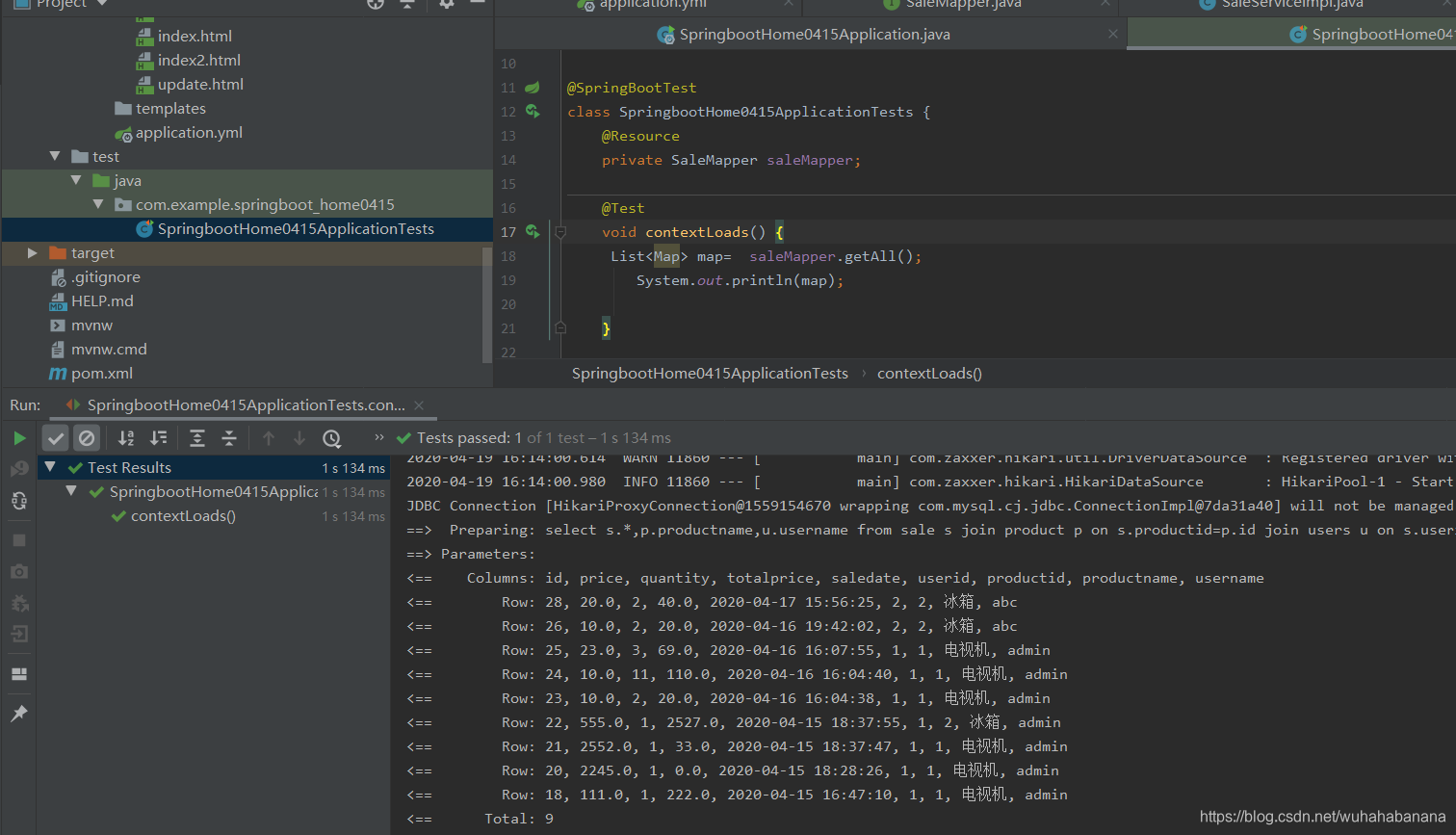Toggle show ignored tests

click(x=87, y=438)
